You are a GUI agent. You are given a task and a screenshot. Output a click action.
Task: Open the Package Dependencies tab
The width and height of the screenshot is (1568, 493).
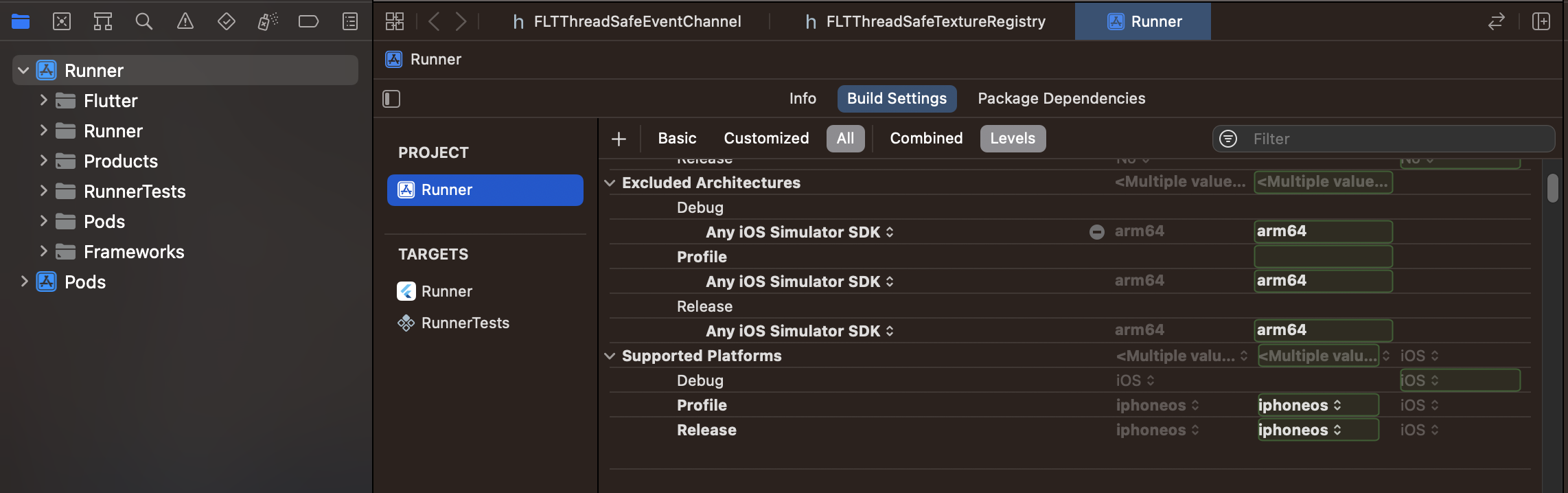click(x=1061, y=99)
